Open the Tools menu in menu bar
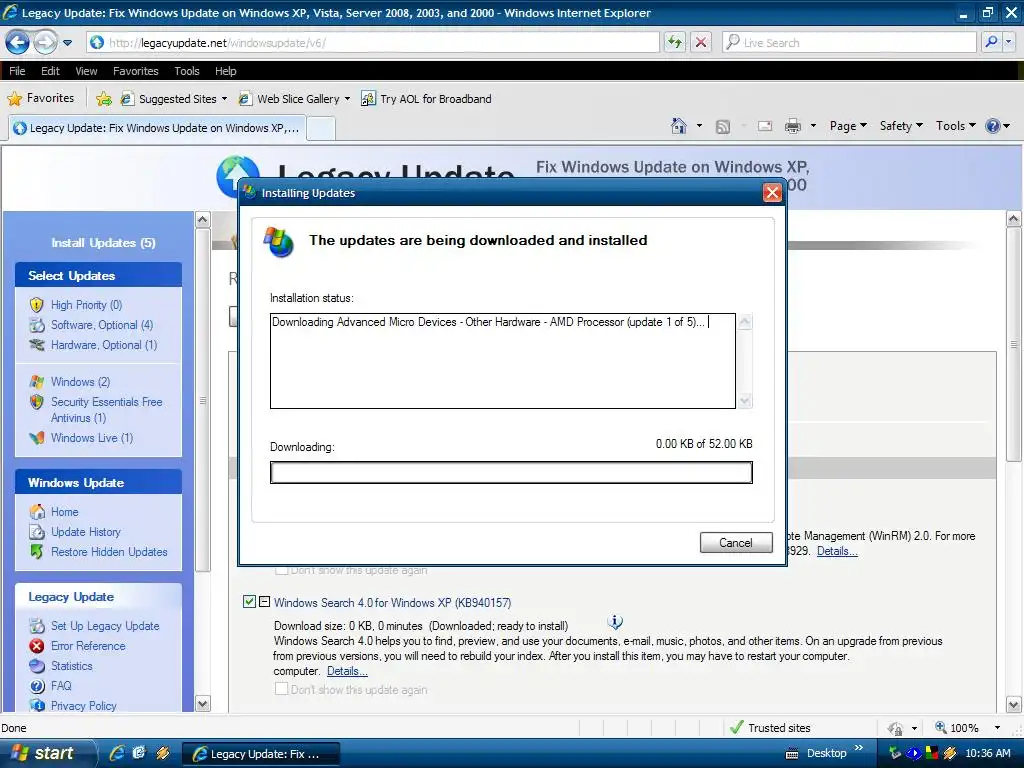Viewport: 1024px width, 768px height. pos(187,71)
